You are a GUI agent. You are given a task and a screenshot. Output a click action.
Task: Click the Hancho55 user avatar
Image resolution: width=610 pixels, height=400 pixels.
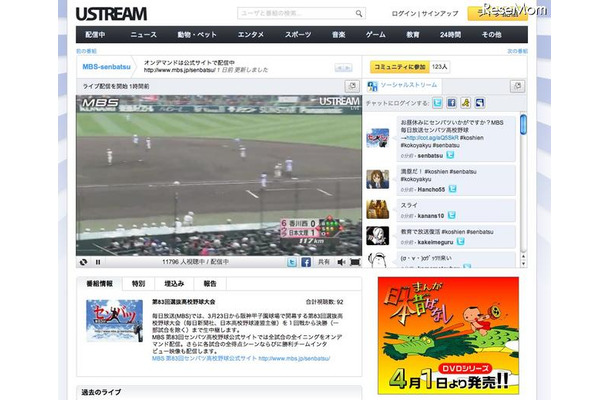(377, 179)
